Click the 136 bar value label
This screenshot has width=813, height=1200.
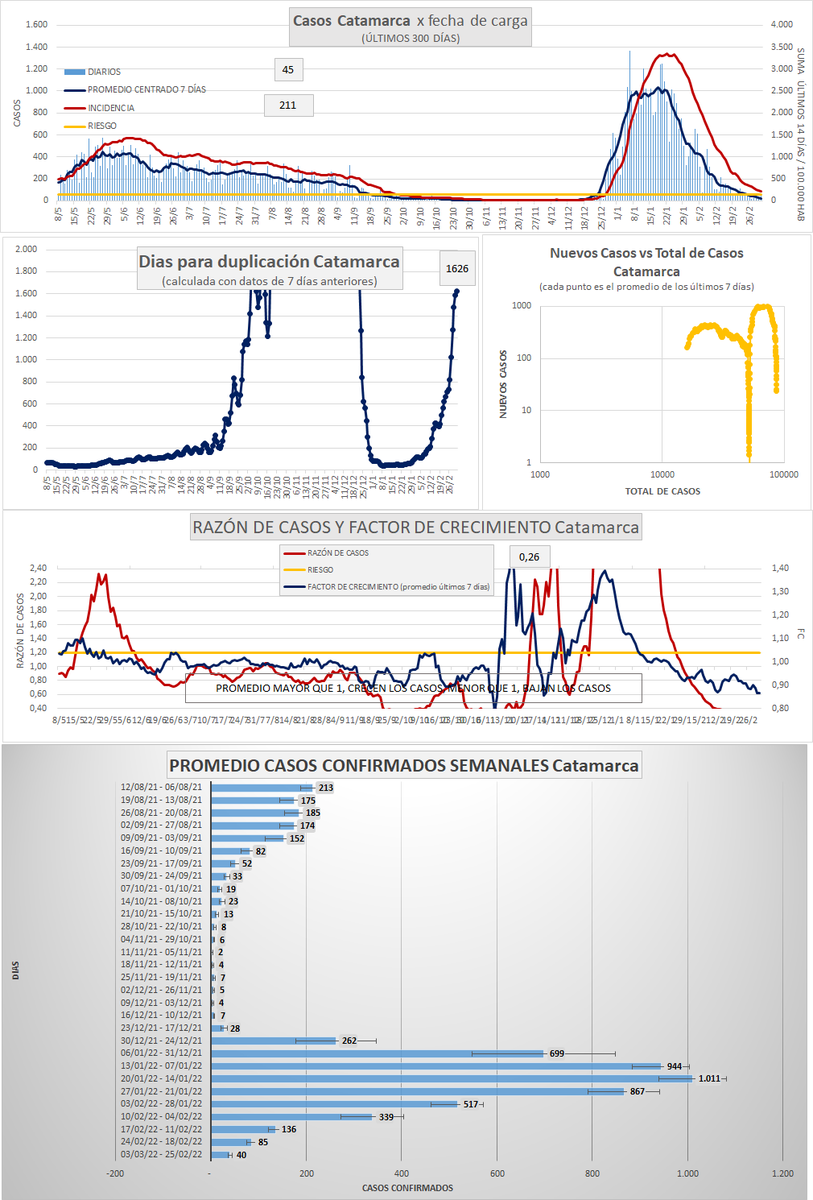click(x=289, y=1129)
